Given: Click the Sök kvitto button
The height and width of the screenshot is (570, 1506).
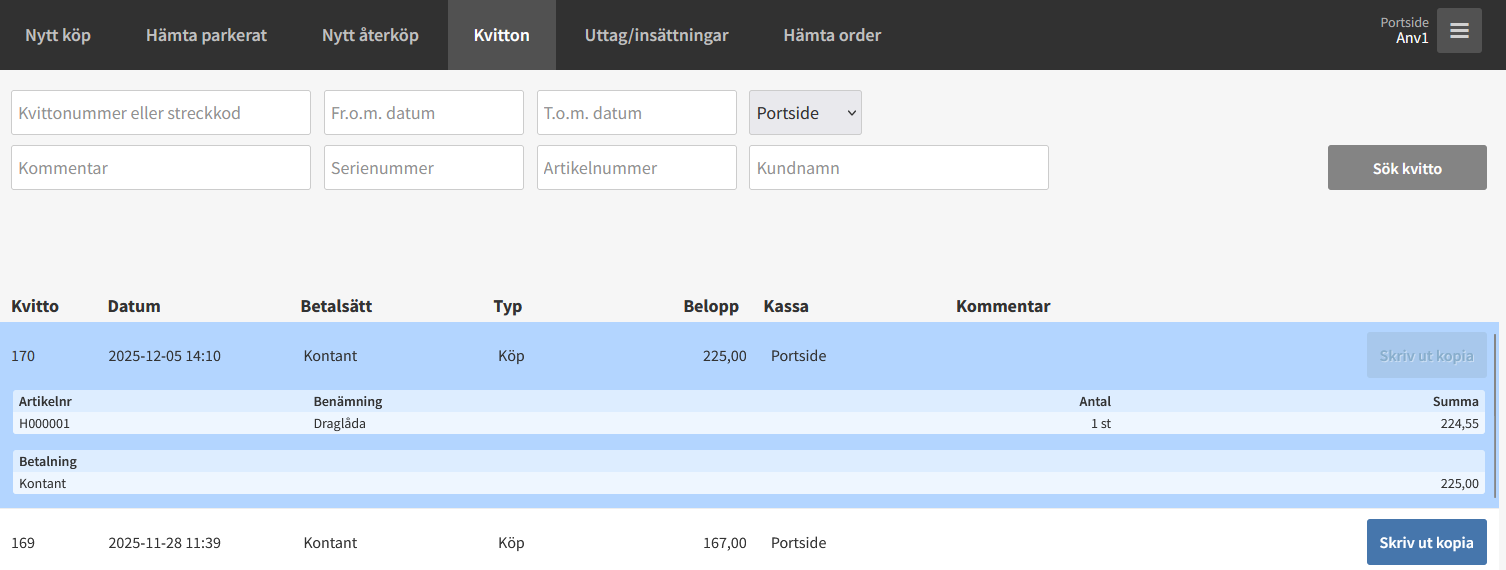Looking at the screenshot, I should (1407, 168).
